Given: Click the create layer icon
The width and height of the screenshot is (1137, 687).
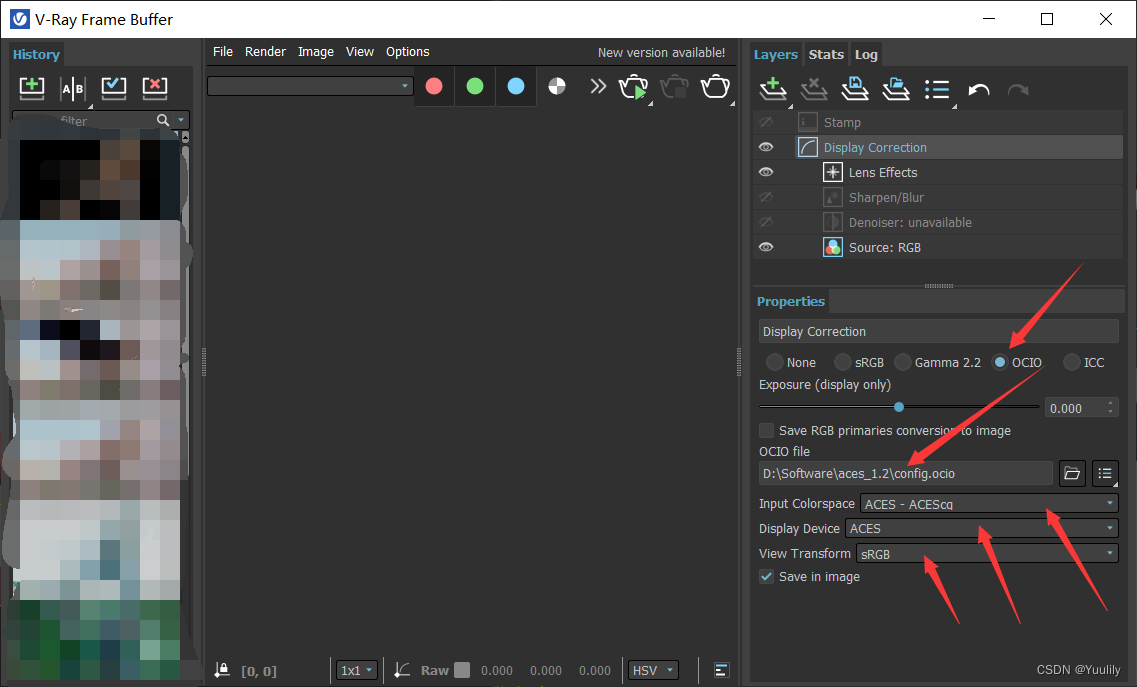Looking at the screenshot, I should pos(772,90).
